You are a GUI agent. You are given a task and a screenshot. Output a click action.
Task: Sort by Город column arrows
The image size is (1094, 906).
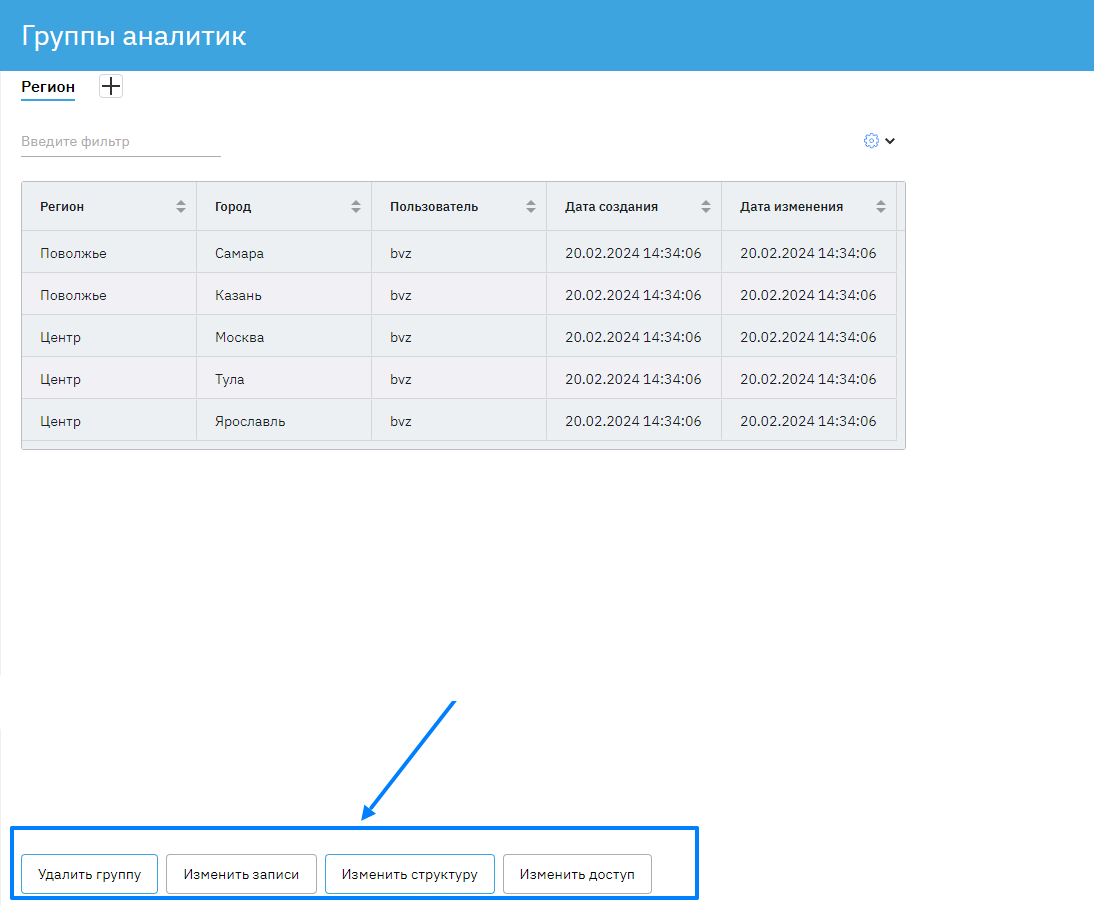(356, 207)
